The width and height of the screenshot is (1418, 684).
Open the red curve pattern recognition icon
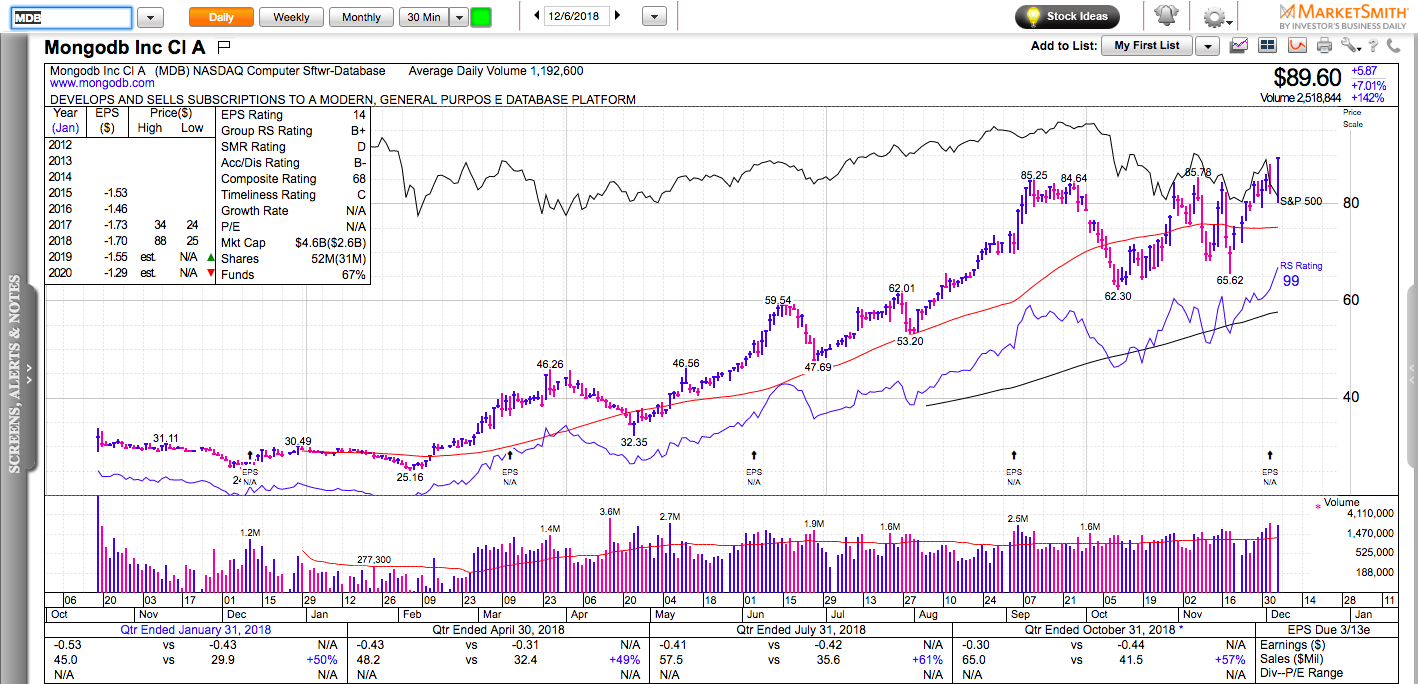pos(1297,45)
